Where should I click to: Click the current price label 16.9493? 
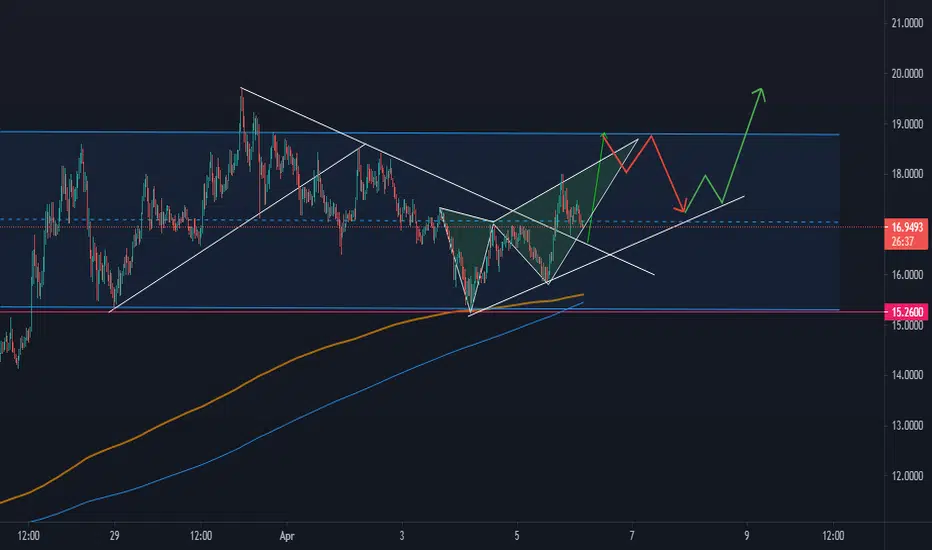tap(906, 227)
